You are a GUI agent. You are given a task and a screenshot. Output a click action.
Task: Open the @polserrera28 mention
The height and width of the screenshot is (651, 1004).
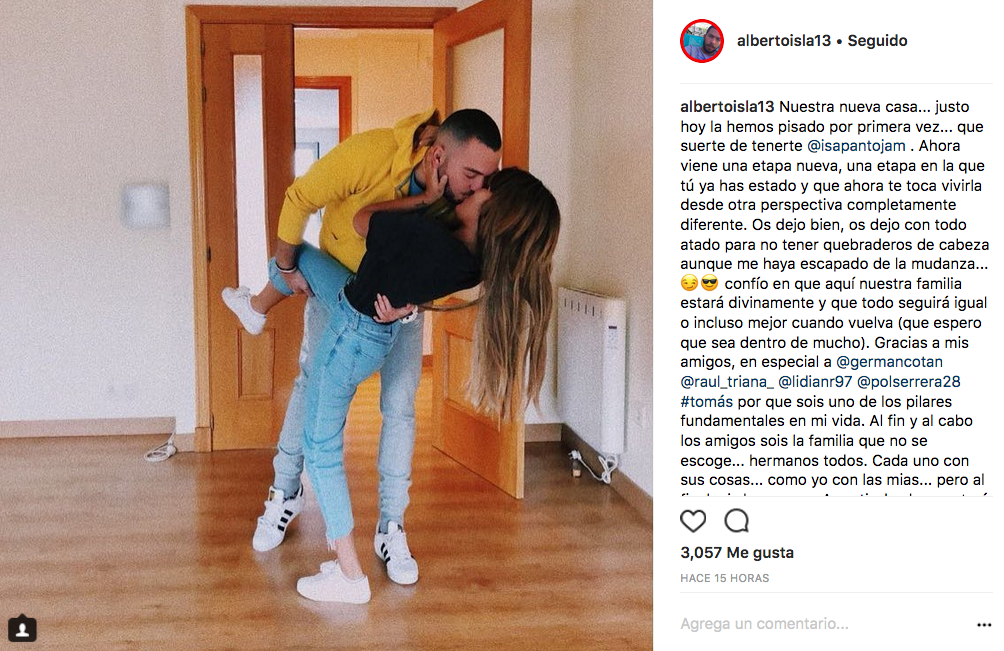pyautogui.click(x=909, y=382)
